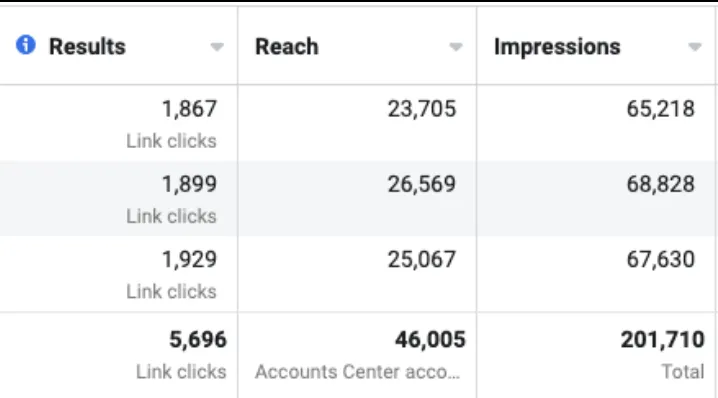Click the 68,828 impressions value
Image resolution: width=718 pixels, height=398 pixels.
661,184
